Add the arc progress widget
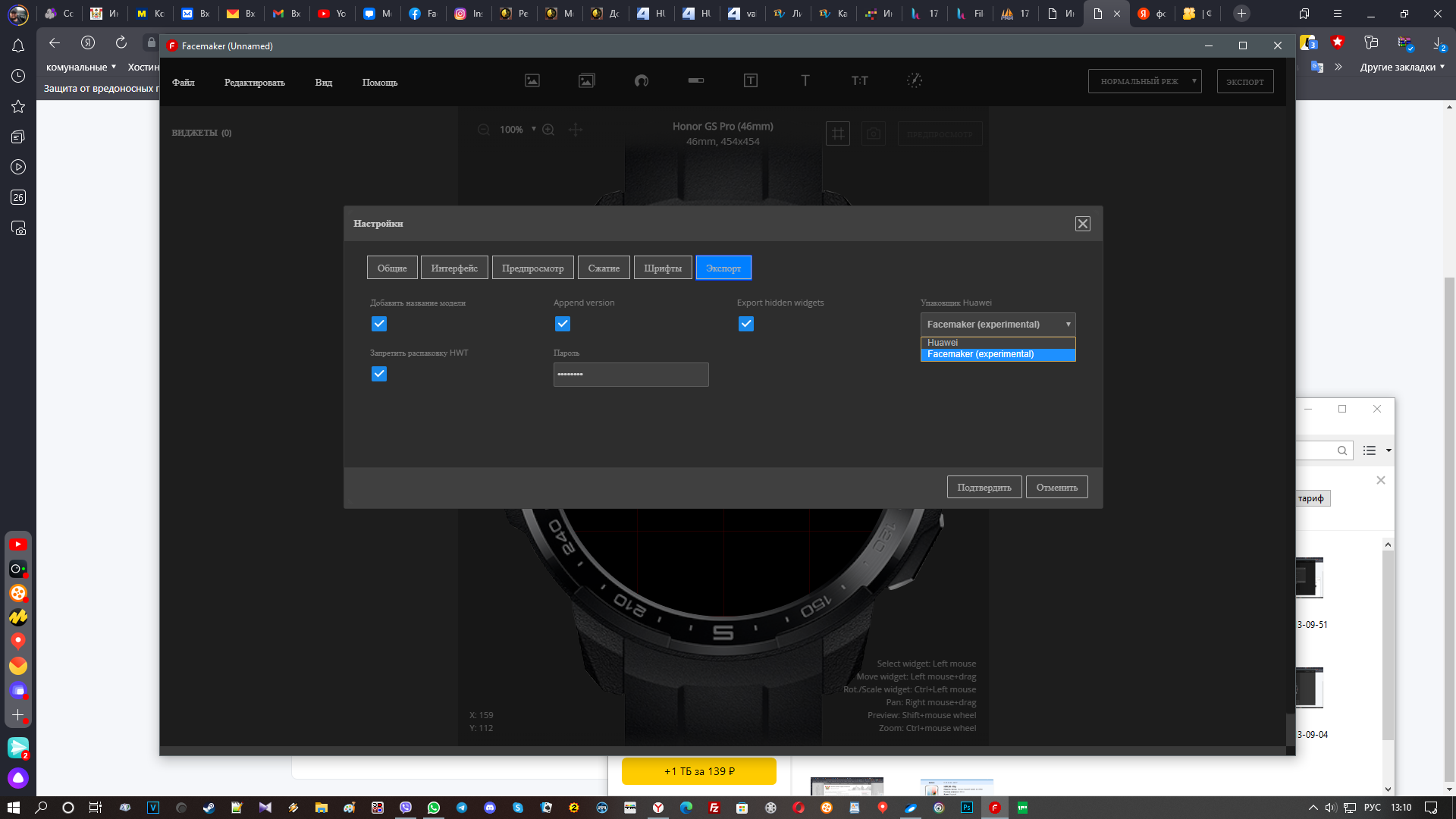This screenshot has height=819, width=1456. (642, 80)
